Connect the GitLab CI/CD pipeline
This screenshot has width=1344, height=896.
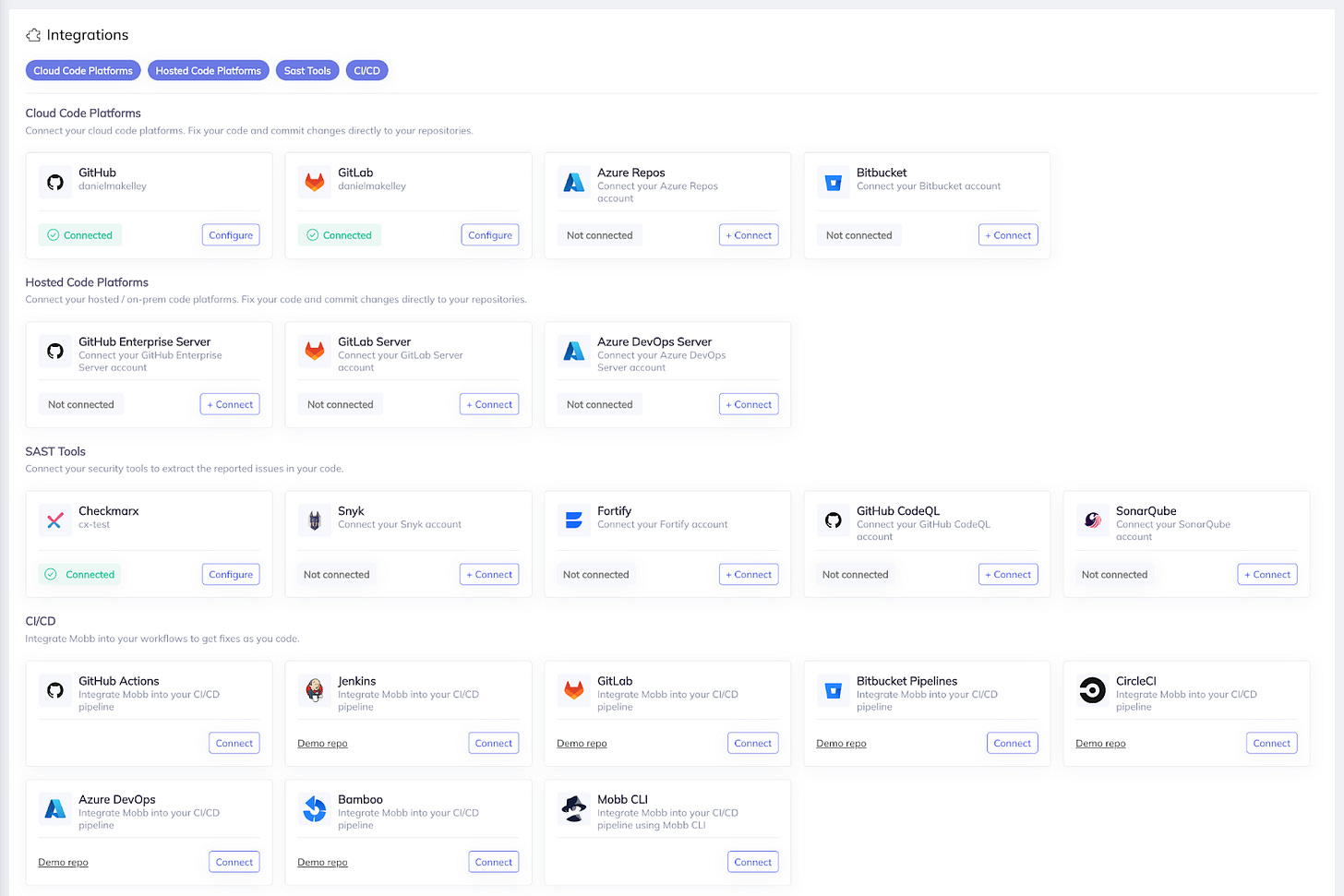753,743
